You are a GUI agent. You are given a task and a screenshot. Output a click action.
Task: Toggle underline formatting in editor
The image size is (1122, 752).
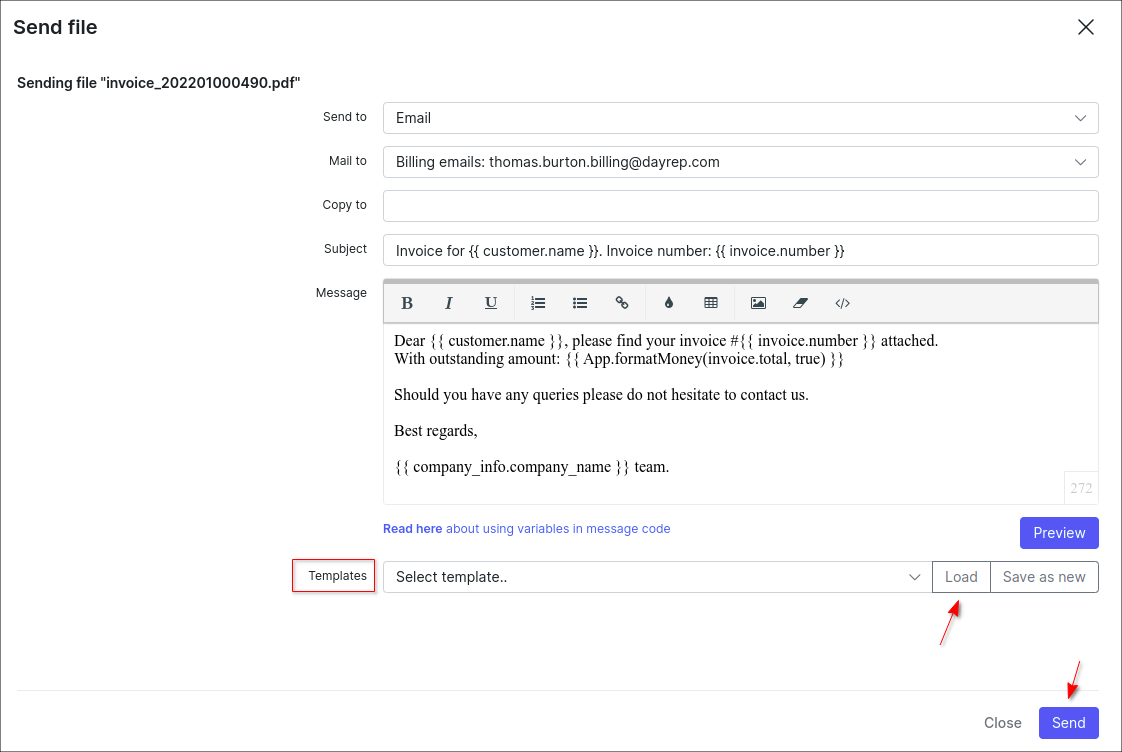click(x=491, y=303)
